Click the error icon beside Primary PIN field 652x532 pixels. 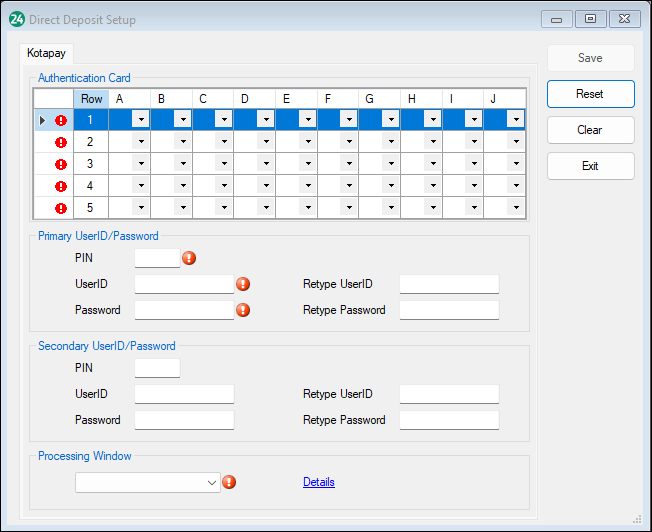point(189,258)
